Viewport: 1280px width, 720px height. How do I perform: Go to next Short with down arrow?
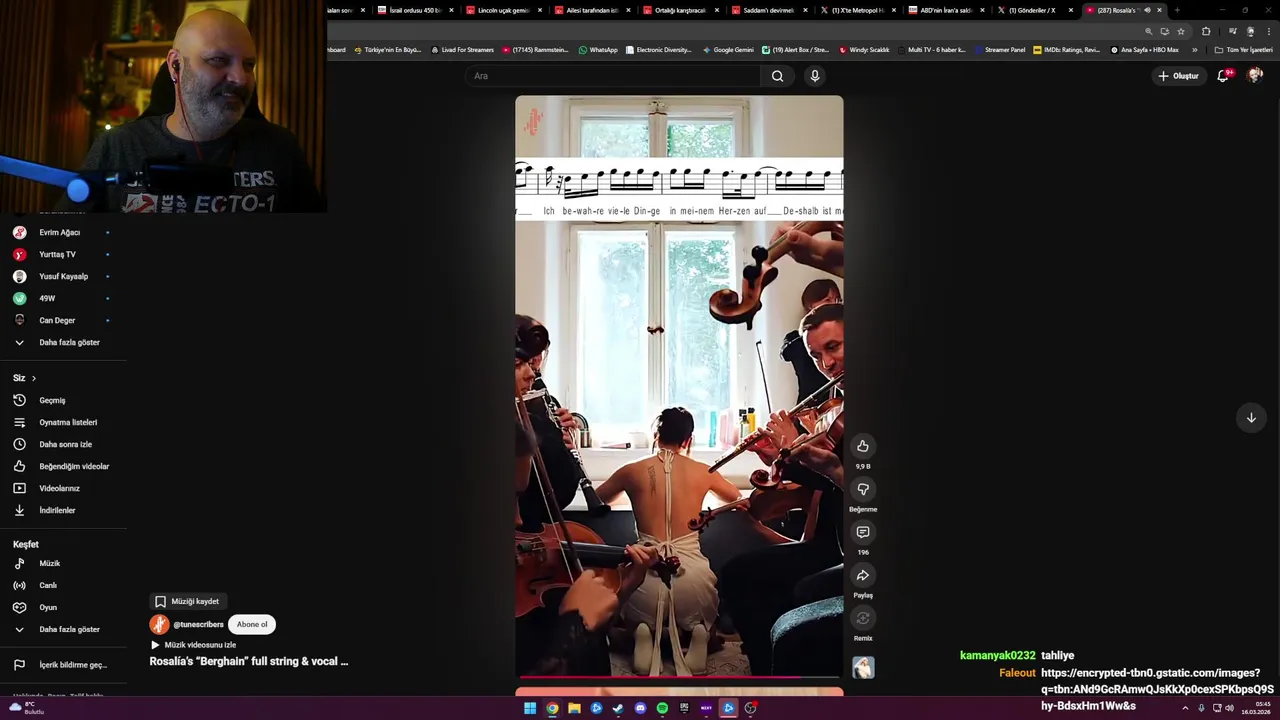(x=1251, y=418)
